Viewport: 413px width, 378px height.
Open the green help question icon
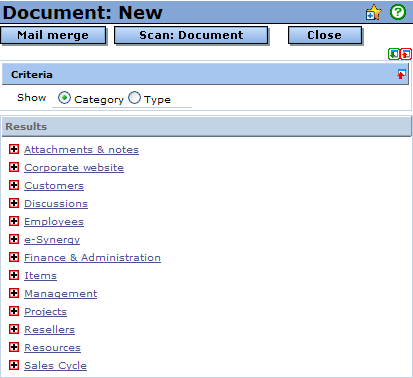[x=398, y=12]
